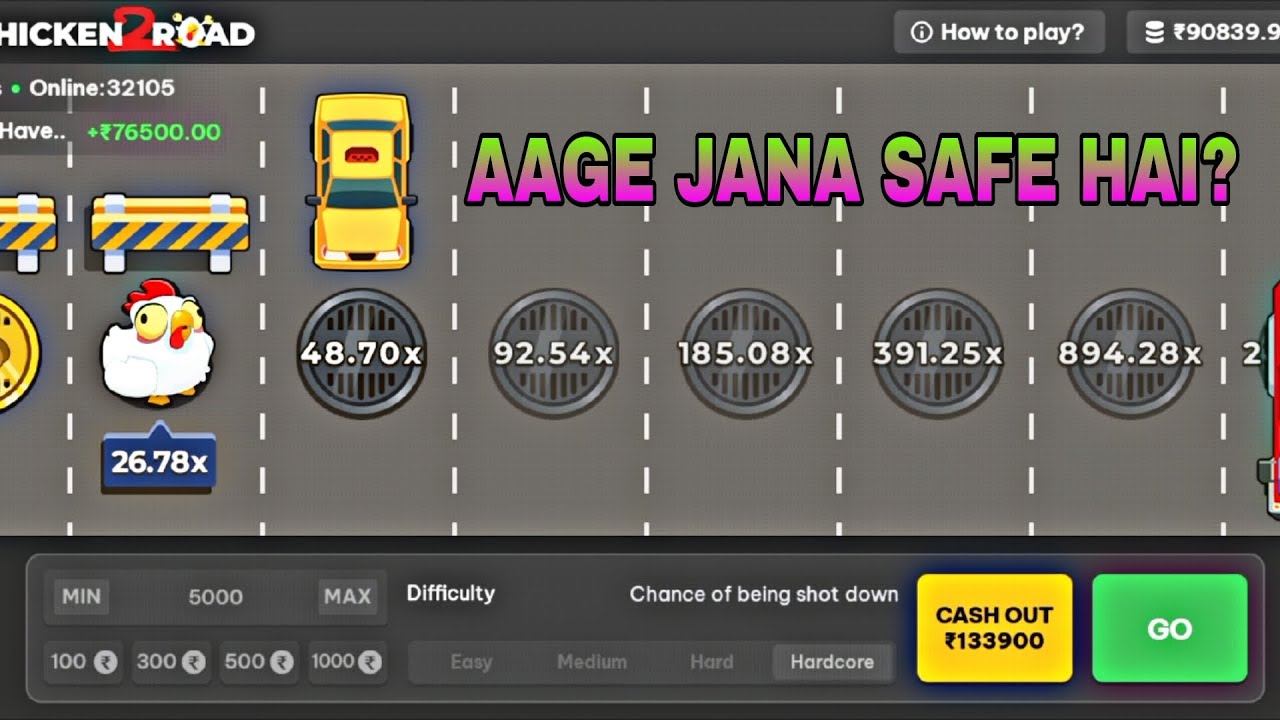Click the 92.54x manhole
The width and height of the screenshot is (1280, 720).
[553, 353]
